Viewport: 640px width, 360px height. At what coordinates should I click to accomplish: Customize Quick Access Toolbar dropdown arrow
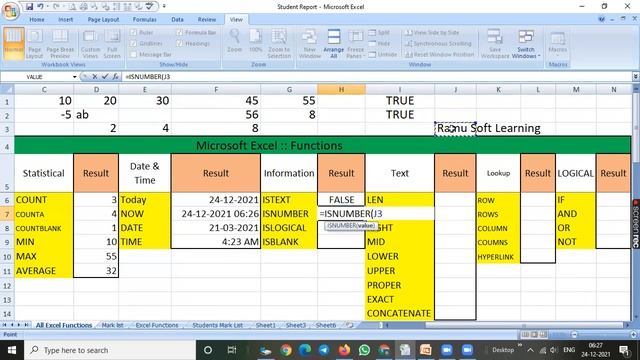[x=164, y=7]
